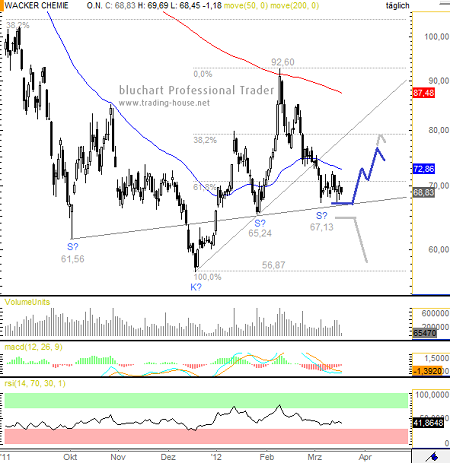450x463 pixels.
Task: Click the Dez label on the time axis
Action: pyautogui.click(x=168, y=457)
